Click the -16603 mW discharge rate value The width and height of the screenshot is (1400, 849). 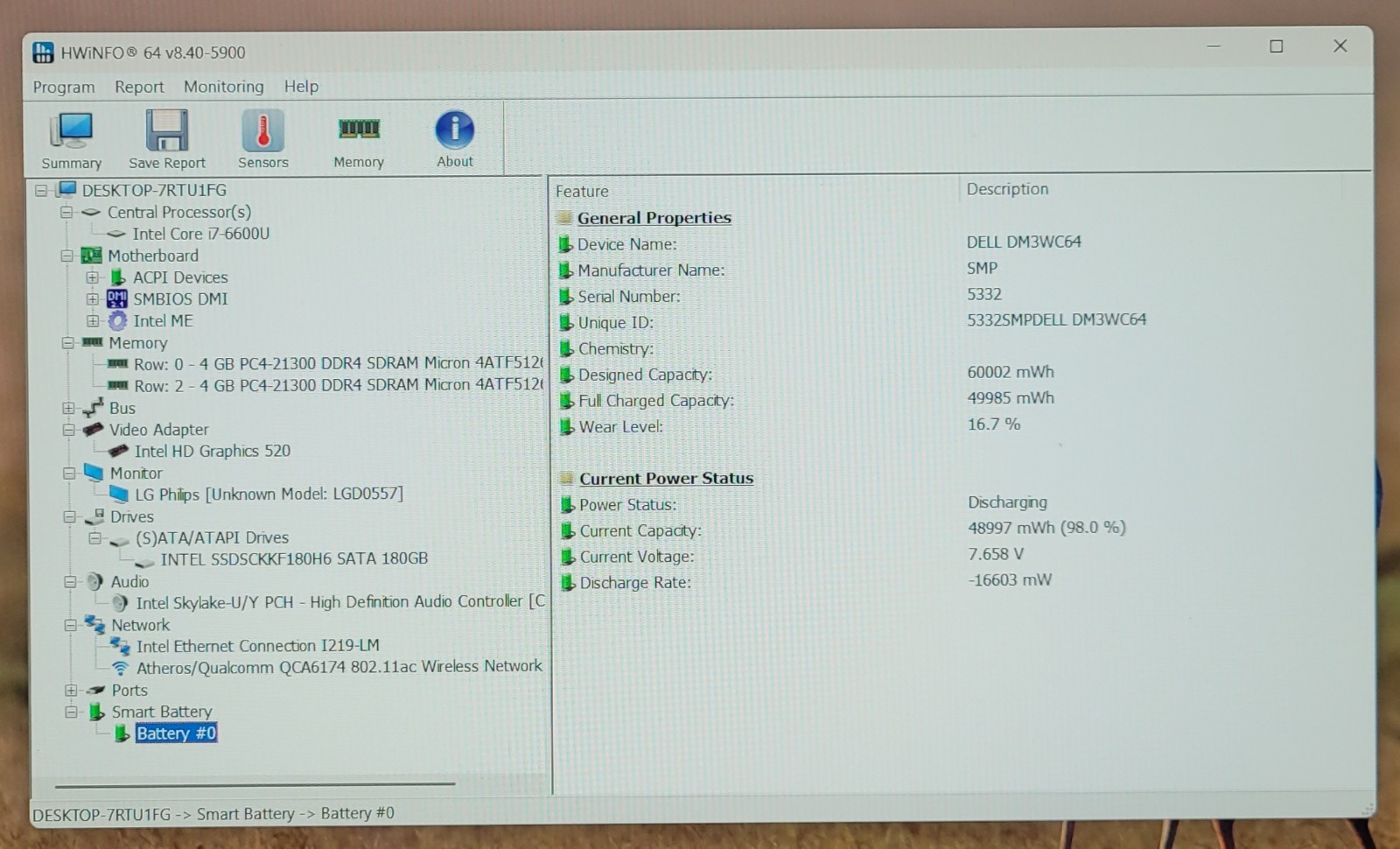coord(1010,579)
